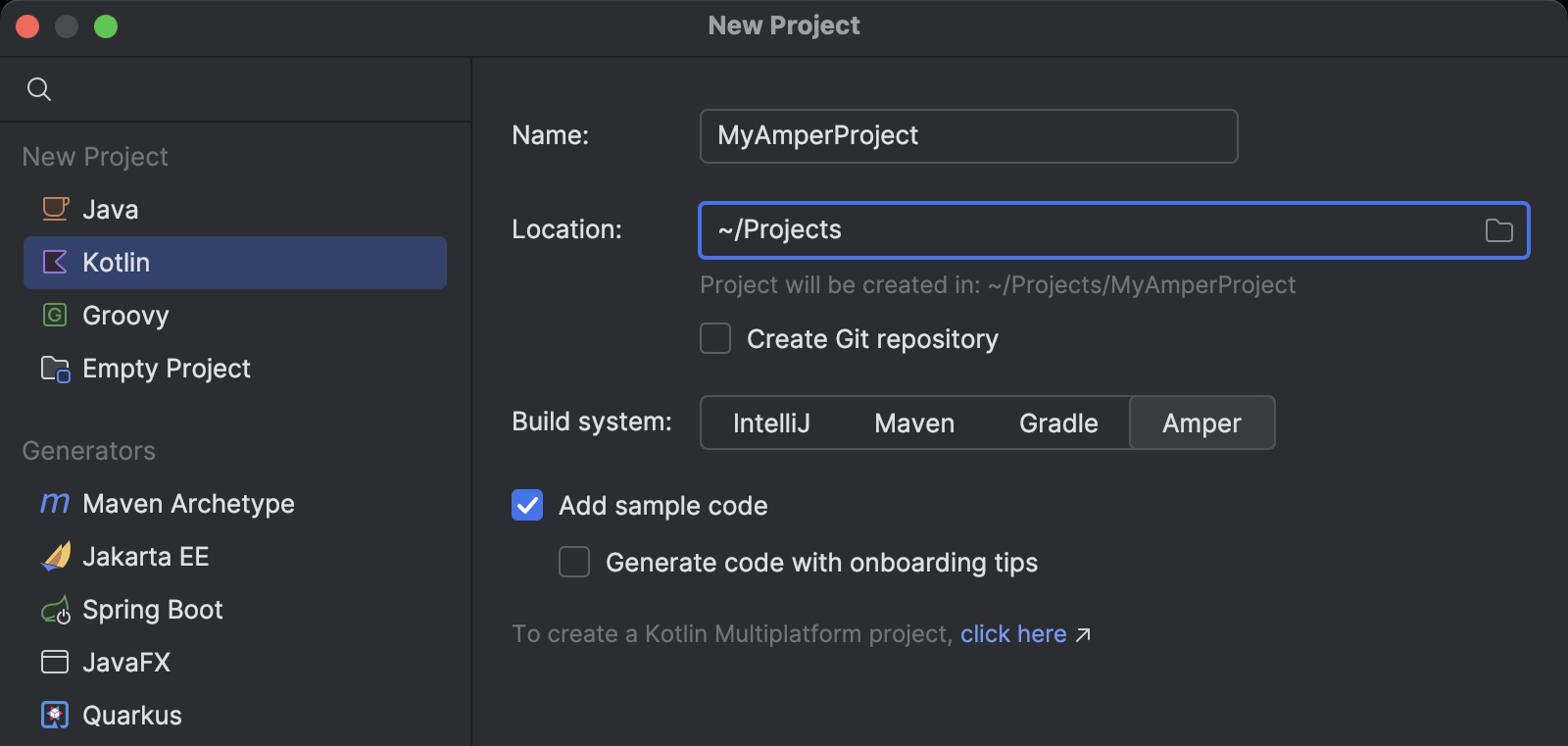
Task: Select Maven build system
Action: tap(914, 423)
